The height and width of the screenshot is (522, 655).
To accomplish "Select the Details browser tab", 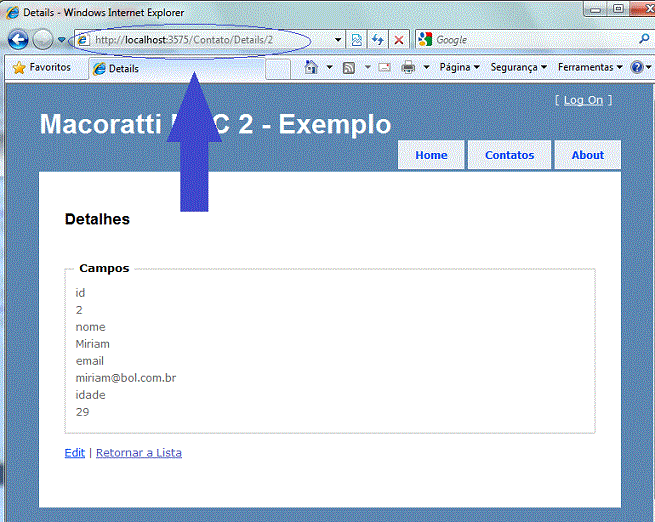I will pos(177,69).
